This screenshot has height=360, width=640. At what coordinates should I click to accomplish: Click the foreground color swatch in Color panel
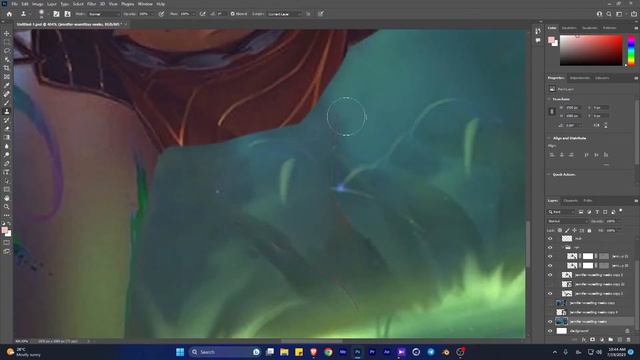[x=551, y=40]
